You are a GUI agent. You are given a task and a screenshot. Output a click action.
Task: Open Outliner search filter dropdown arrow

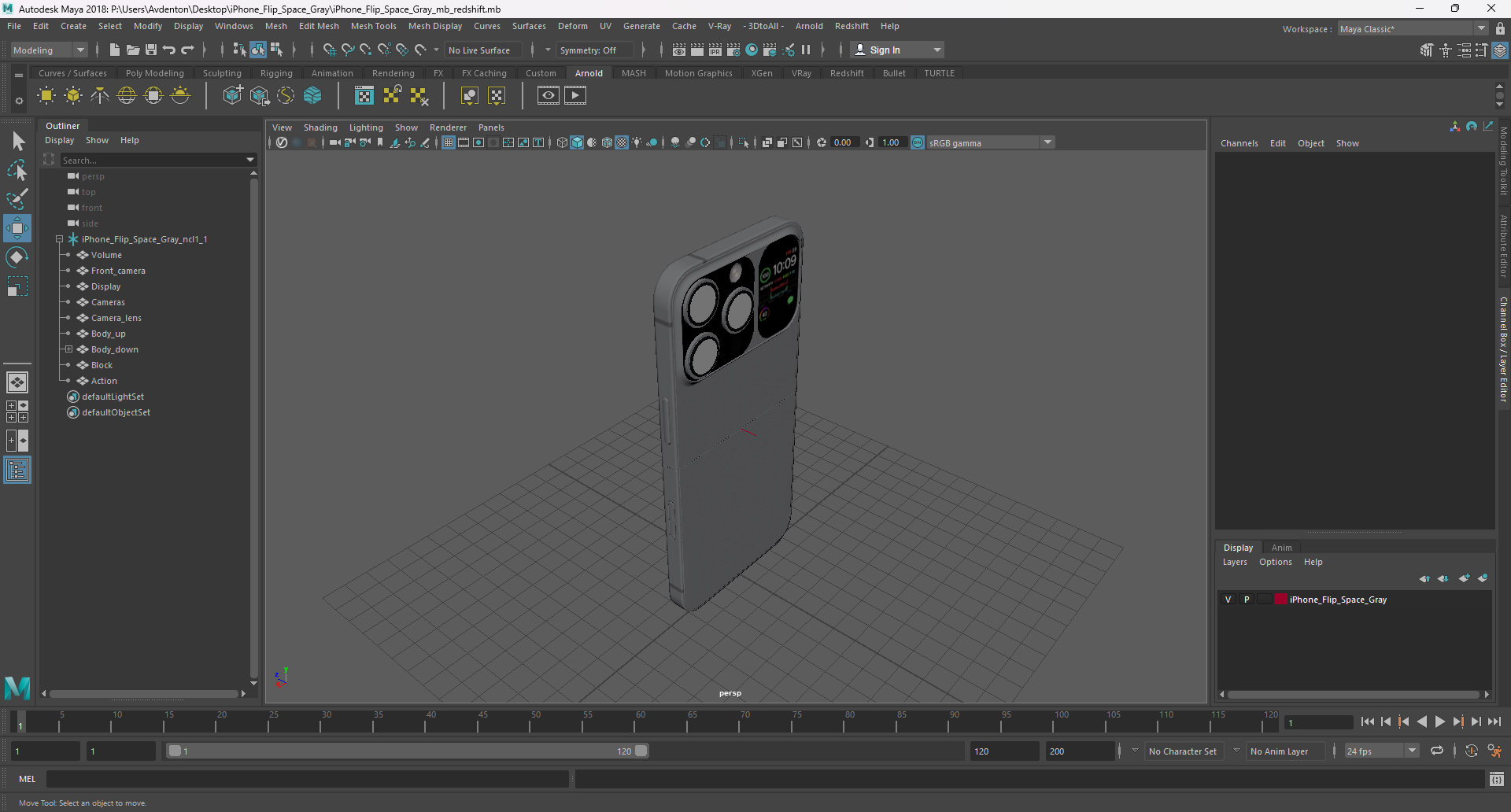[x=250, y=160]
